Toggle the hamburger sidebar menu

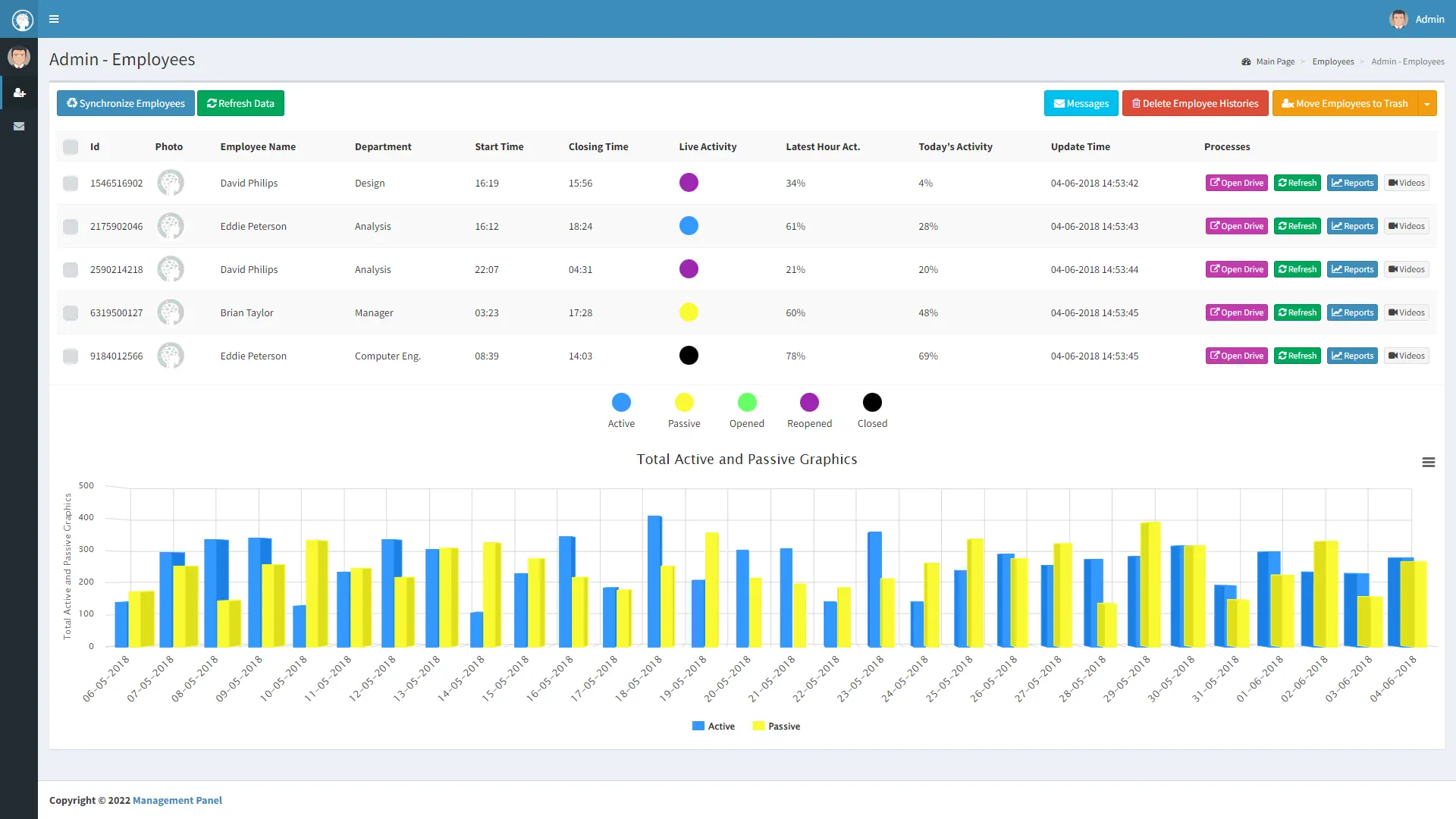[x=54, y=19]
